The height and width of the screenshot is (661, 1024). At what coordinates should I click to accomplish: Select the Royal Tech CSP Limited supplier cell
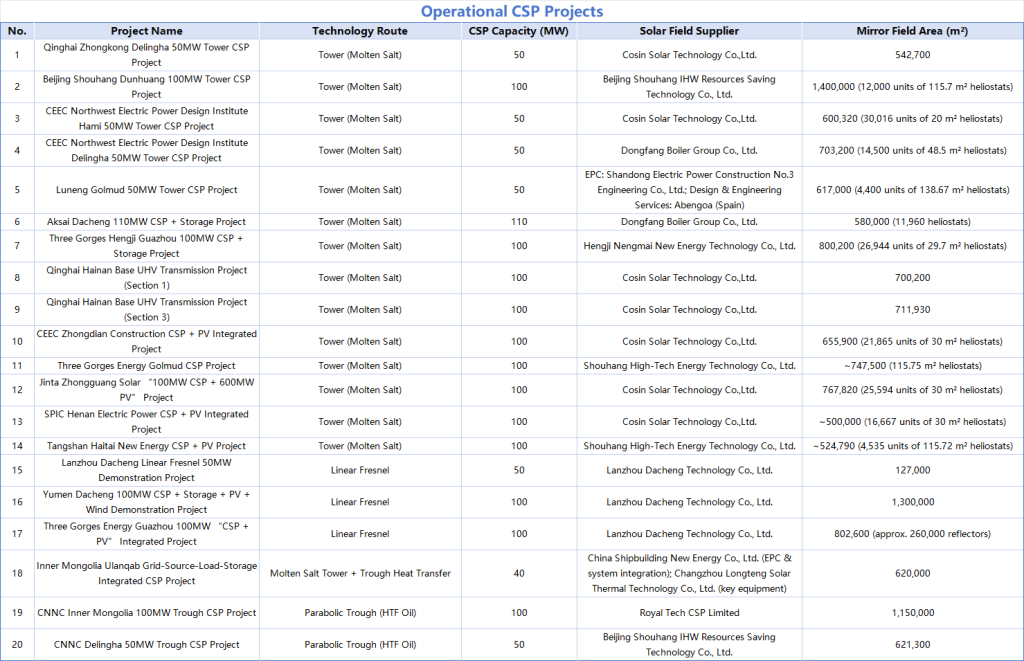[689, 613]
